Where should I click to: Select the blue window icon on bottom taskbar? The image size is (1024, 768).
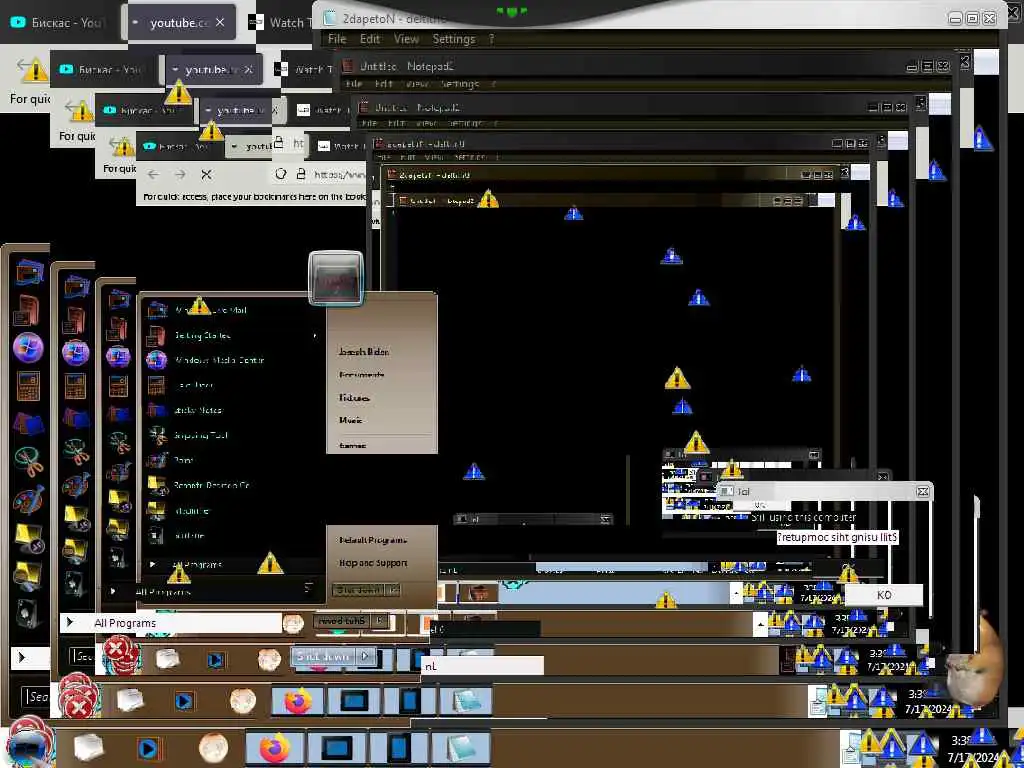(336, 749)
